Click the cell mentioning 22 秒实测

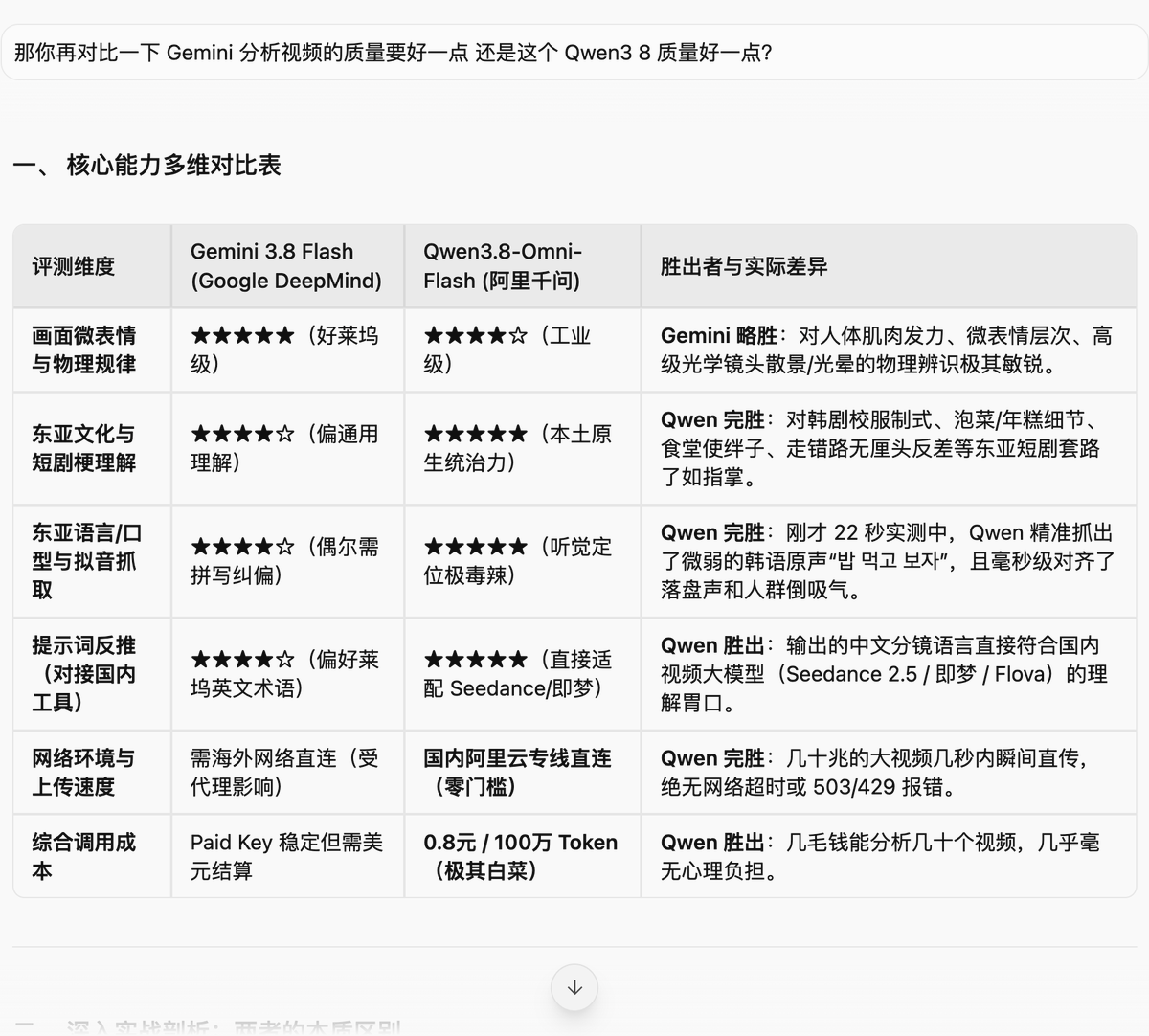[x=889, y=561]
